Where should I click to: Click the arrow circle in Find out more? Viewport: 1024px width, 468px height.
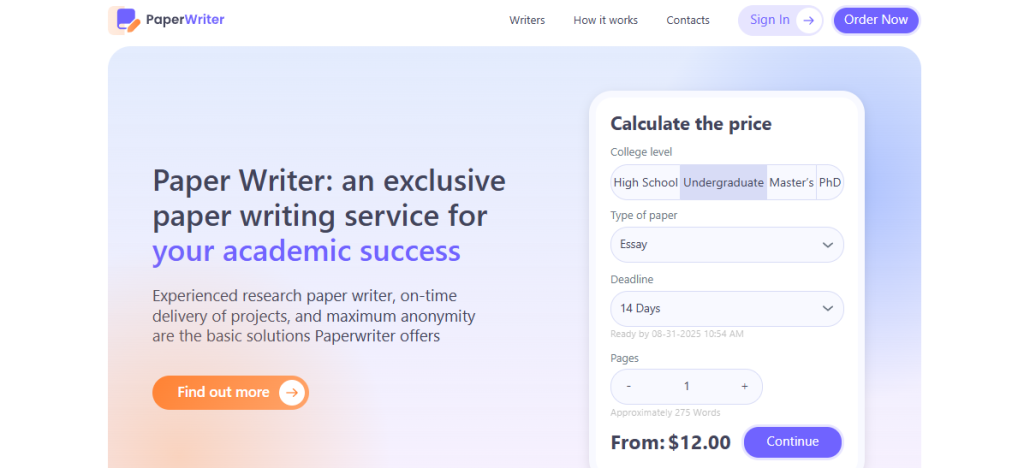292,392
